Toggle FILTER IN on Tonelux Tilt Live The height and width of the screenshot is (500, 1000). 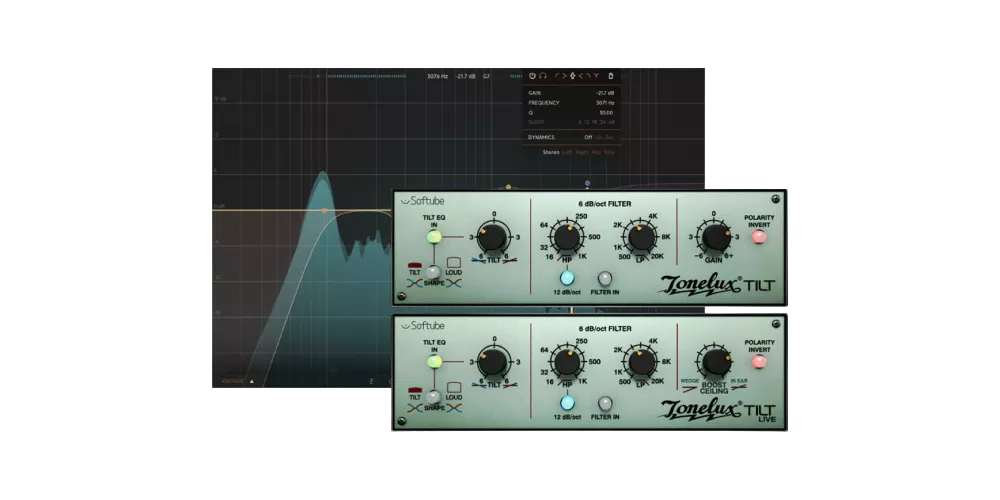click(x=605, y=402)
